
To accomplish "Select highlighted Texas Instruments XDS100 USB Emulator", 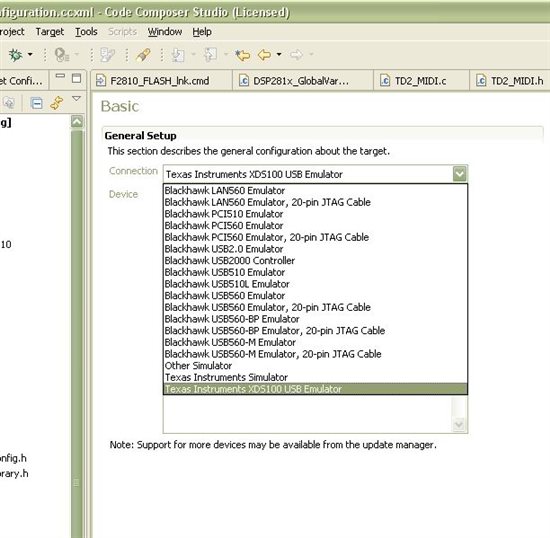I will click(x=315, y=389).
